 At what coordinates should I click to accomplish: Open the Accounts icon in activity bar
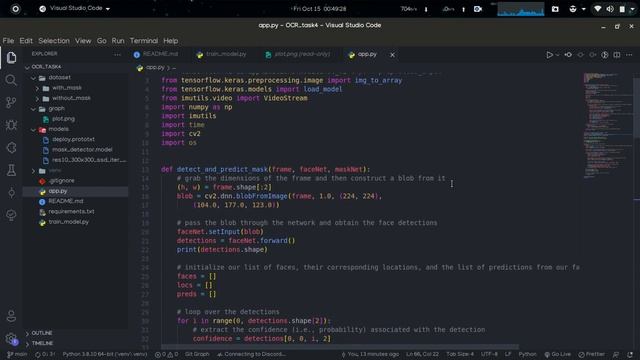click(11, 316)
